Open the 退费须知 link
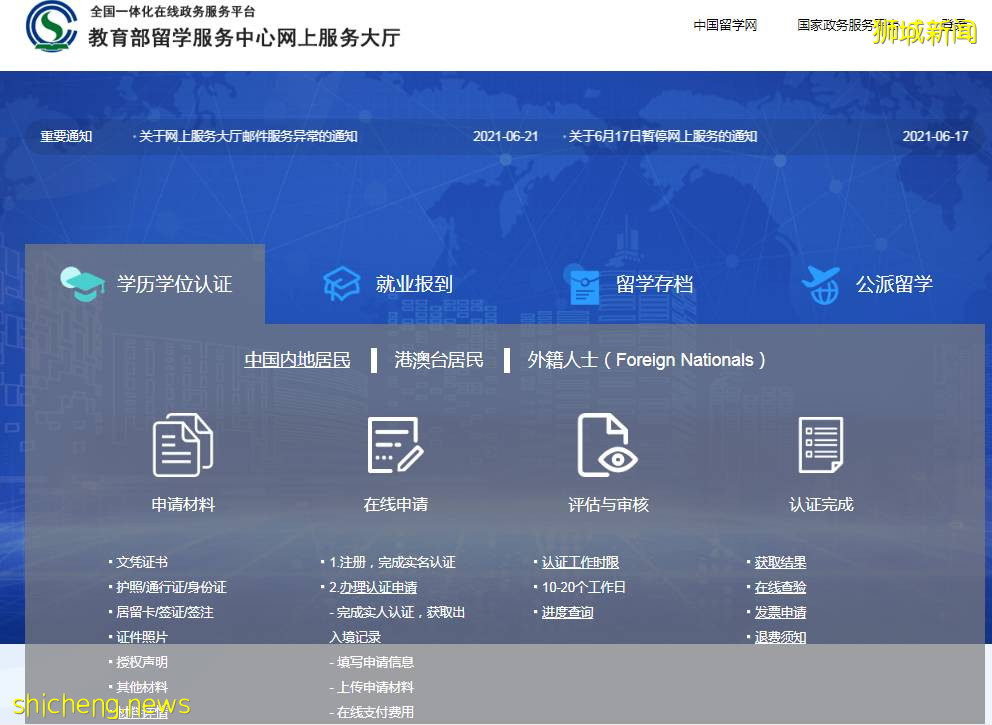 pyautogui.click(x=780, y=637)
